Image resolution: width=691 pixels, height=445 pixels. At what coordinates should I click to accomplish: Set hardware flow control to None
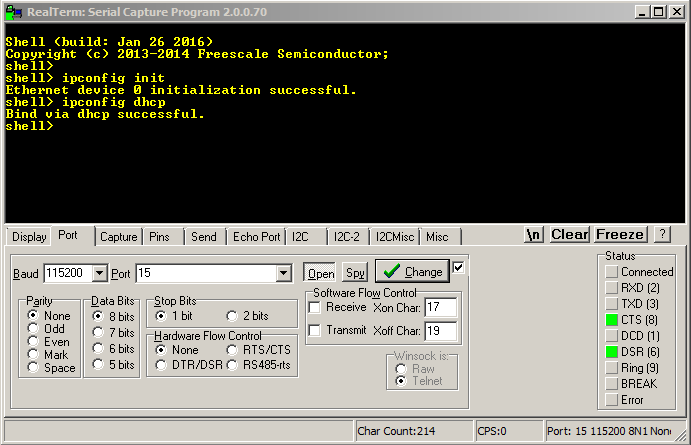click(x=161, y=350)
